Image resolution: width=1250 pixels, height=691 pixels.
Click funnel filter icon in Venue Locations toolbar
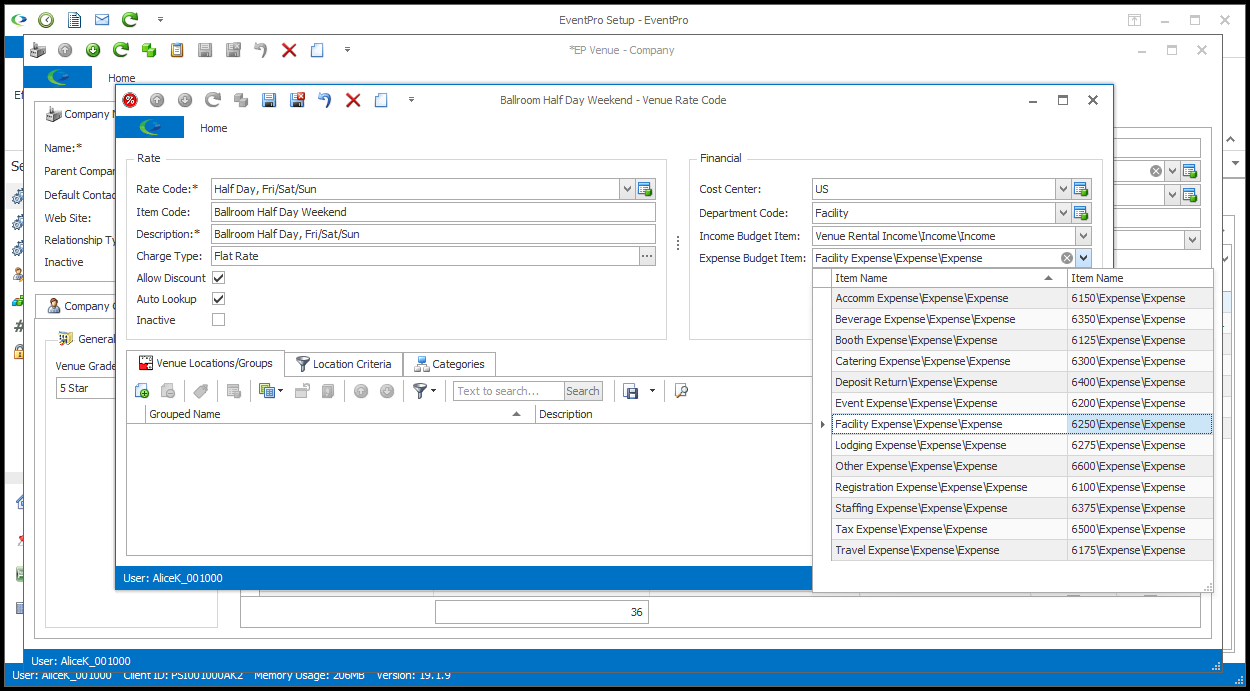click(420, 391)
